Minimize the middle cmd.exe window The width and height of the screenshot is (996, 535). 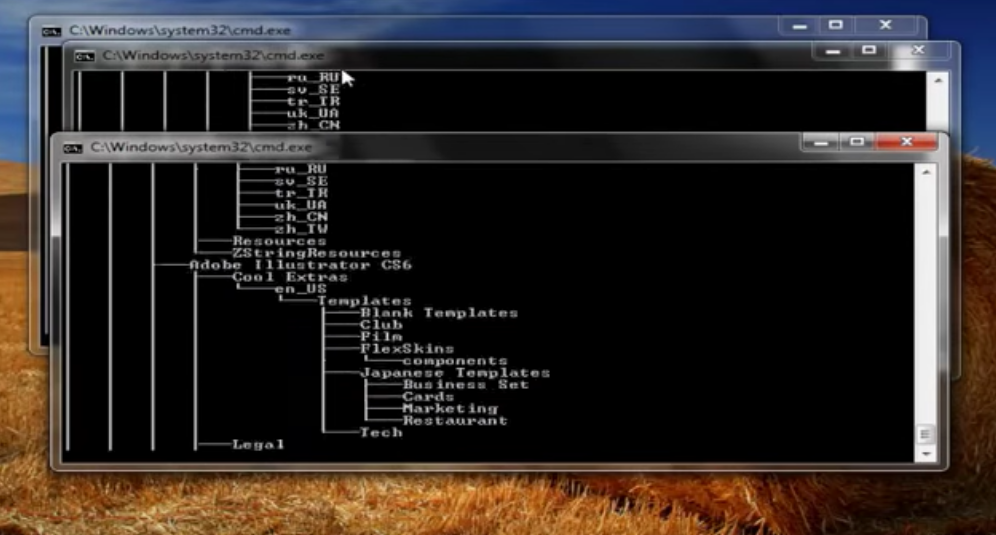point(833,51)
